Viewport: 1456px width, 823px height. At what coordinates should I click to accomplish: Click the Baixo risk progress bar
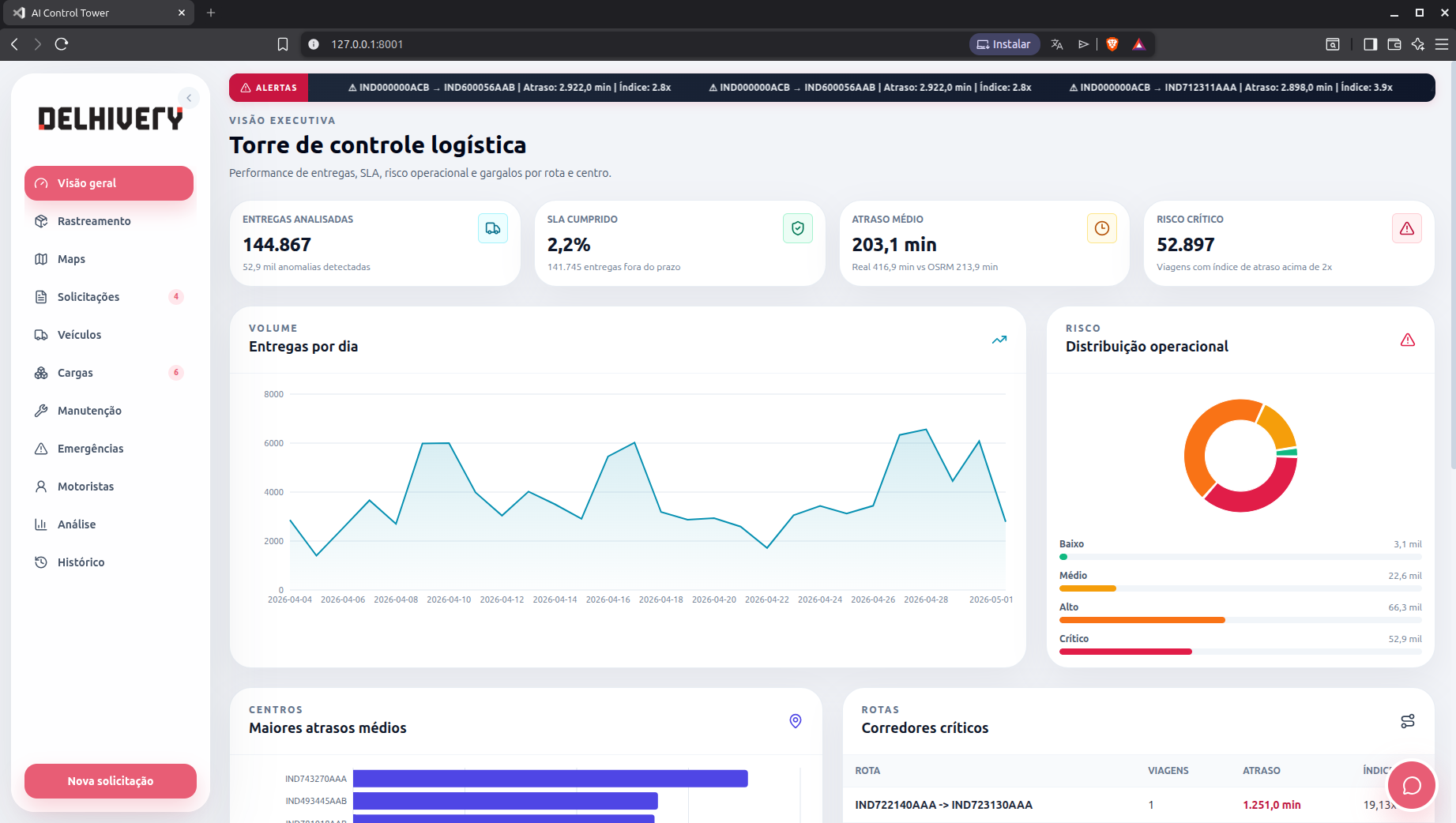(1240, 557)
